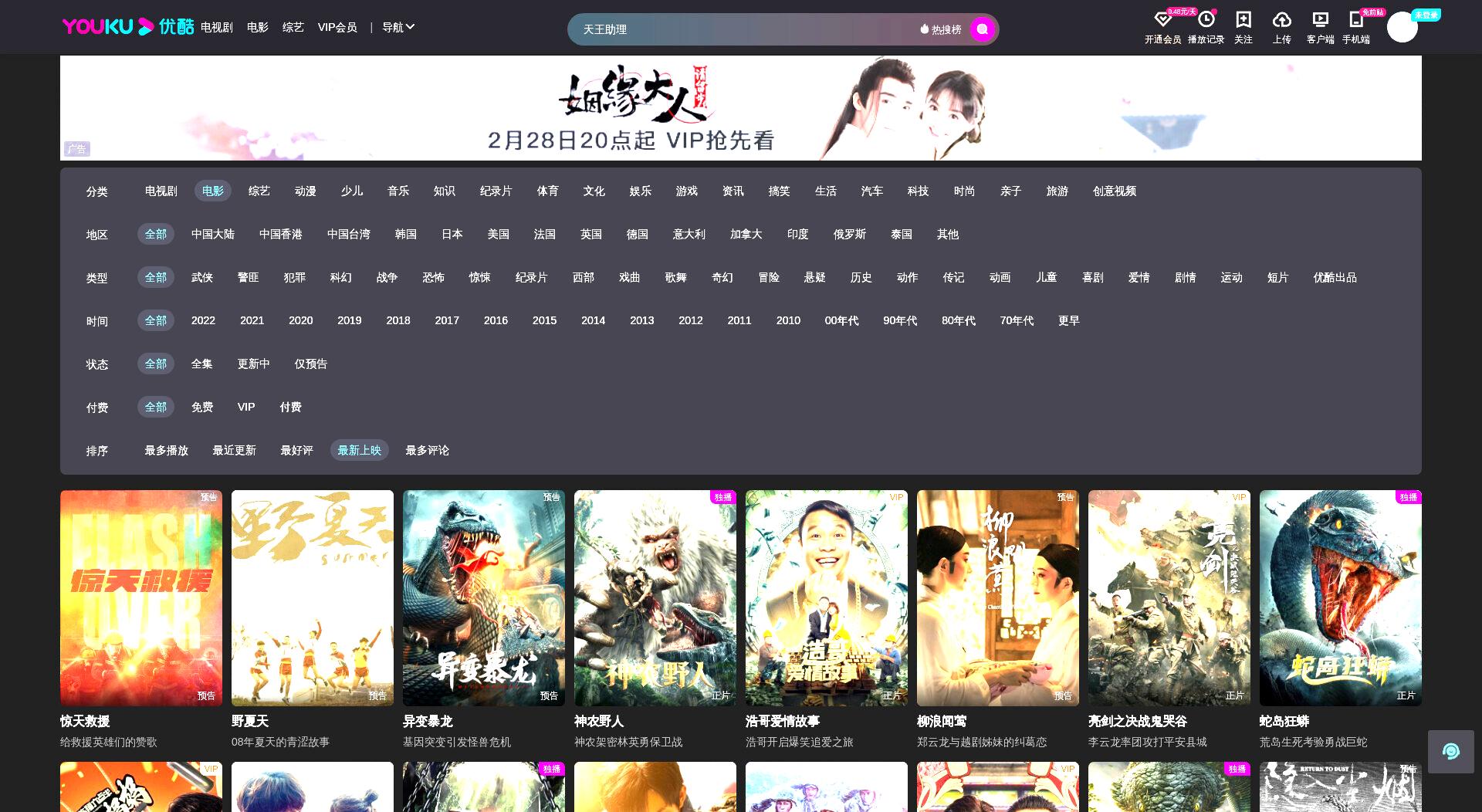Open 亮剑之决战鬼哭谷 movie poster
This screenshot has height=812, width=1482.
point(1169,598)
